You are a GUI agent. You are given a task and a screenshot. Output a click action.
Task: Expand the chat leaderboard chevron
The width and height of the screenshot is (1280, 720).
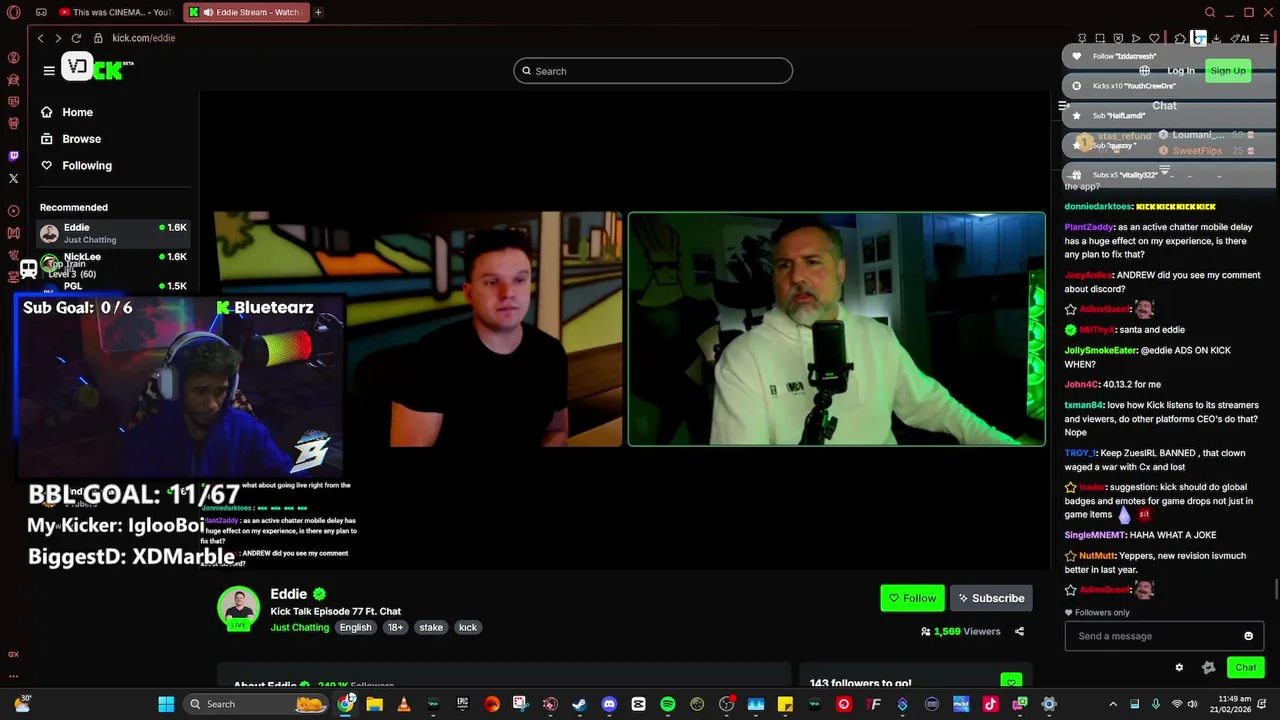pyautogui.click(x=1164, y=171)
